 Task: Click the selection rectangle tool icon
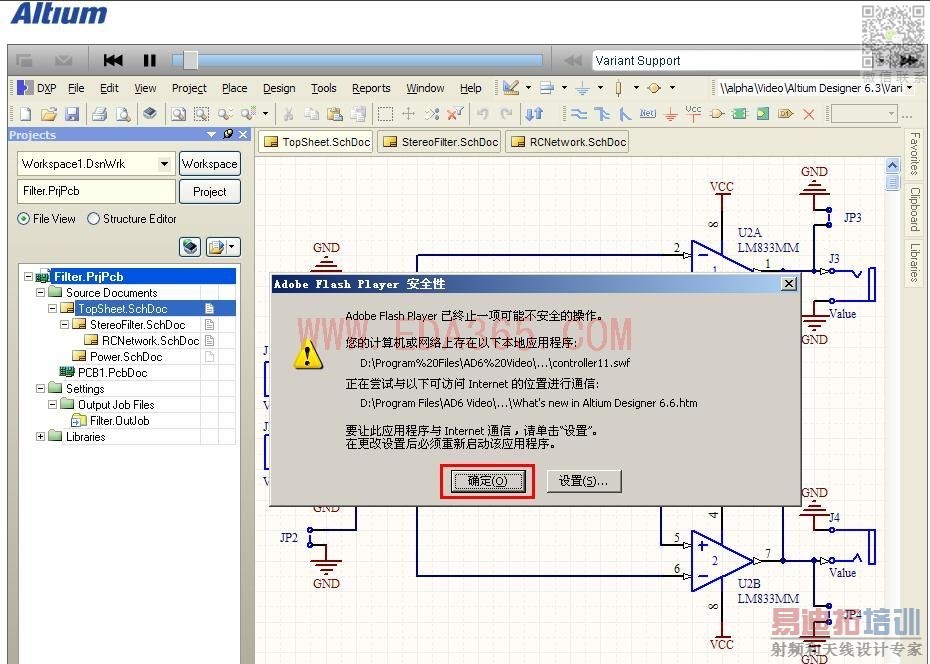point(386,114)
